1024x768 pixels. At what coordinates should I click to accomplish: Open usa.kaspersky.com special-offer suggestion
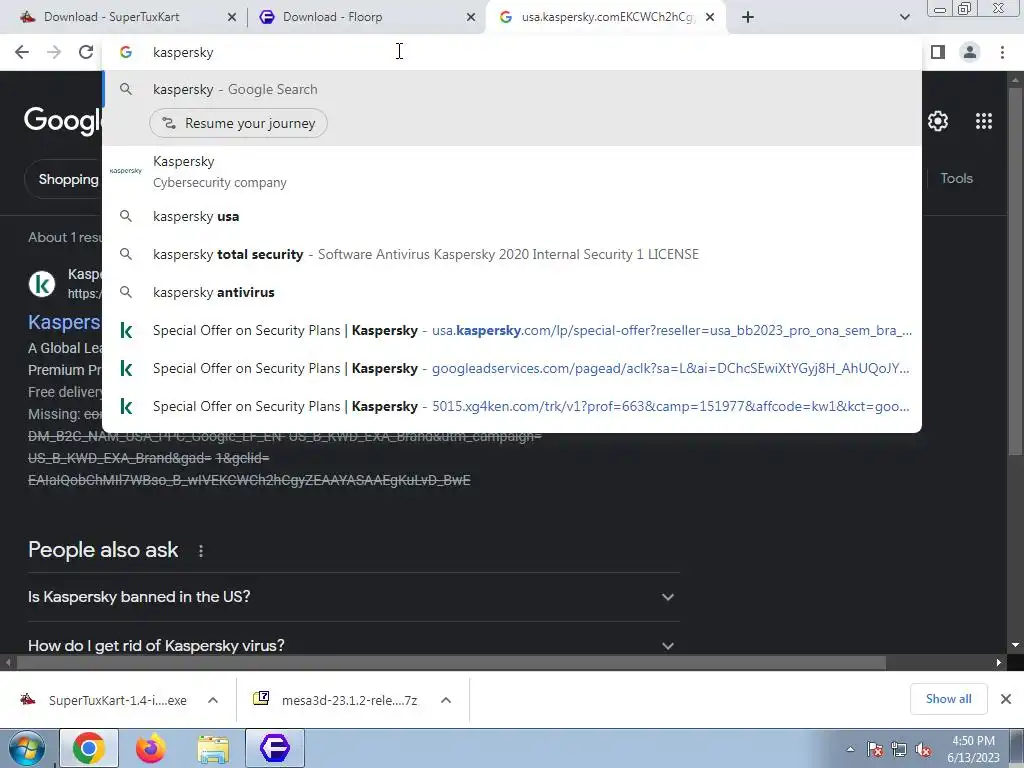pyautogui.click(x=512, y=330)
